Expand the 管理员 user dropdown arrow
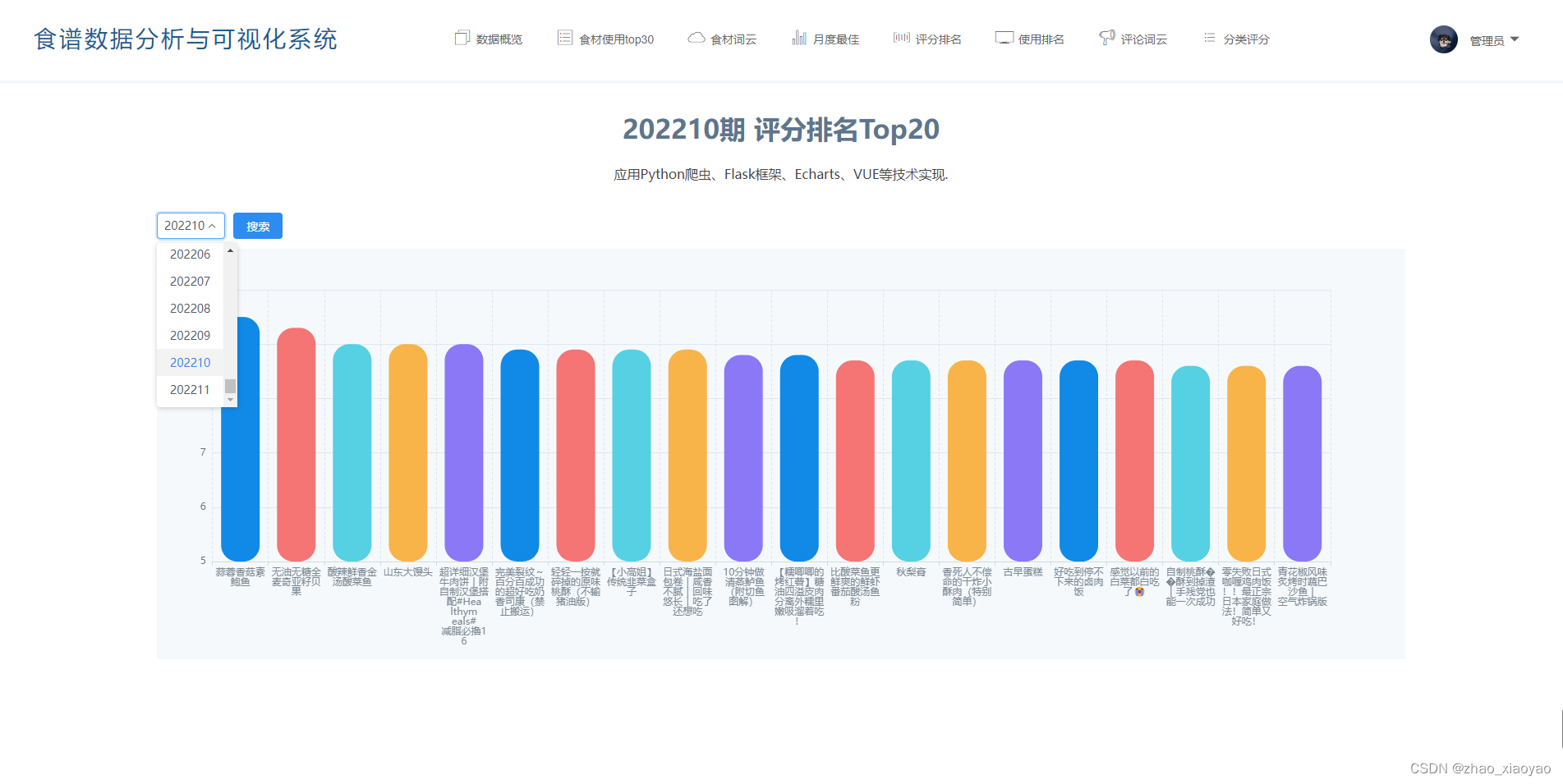This screenshot has width=1563, height=784. click(1515, 39)
